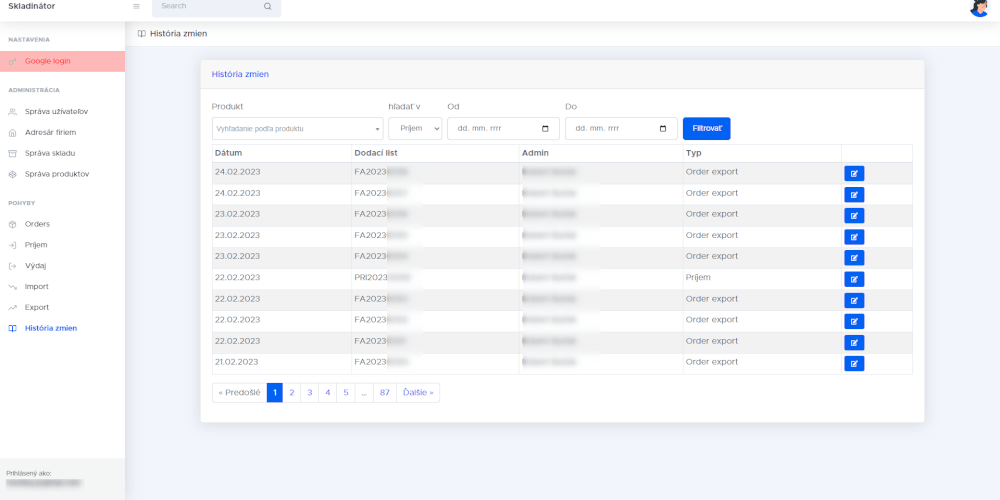Open the Orders section
The height and width of the screenshot is (500, 1000).
point(37,224)
